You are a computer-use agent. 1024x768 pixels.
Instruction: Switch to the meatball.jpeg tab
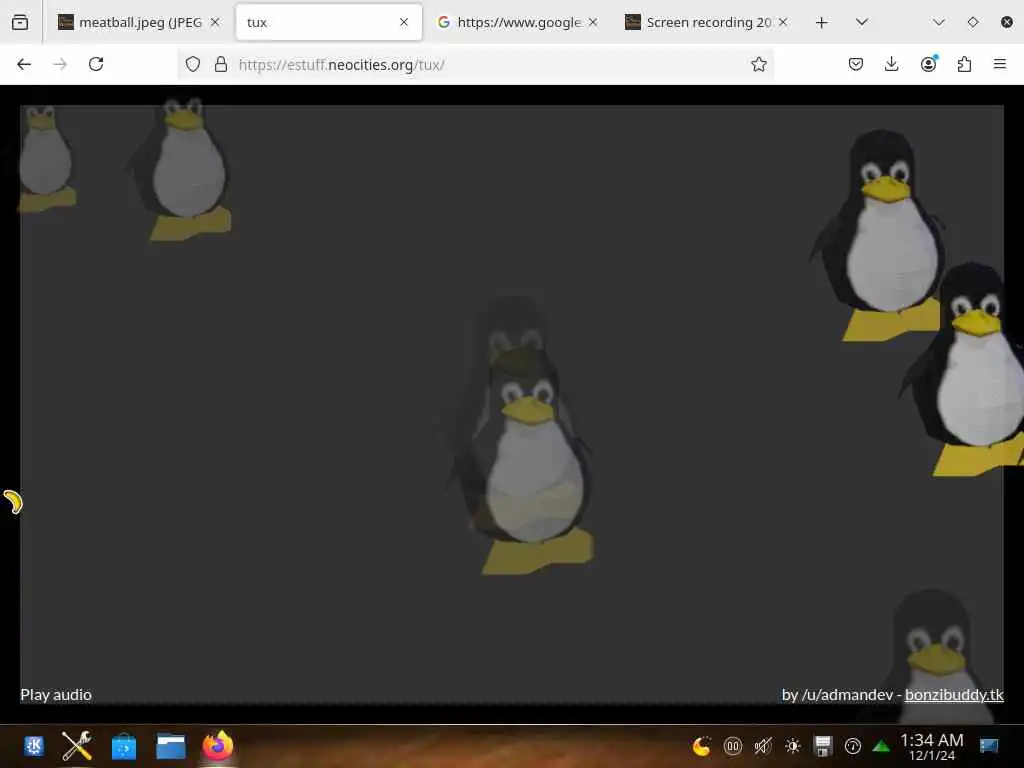click(x=138, y=22)
